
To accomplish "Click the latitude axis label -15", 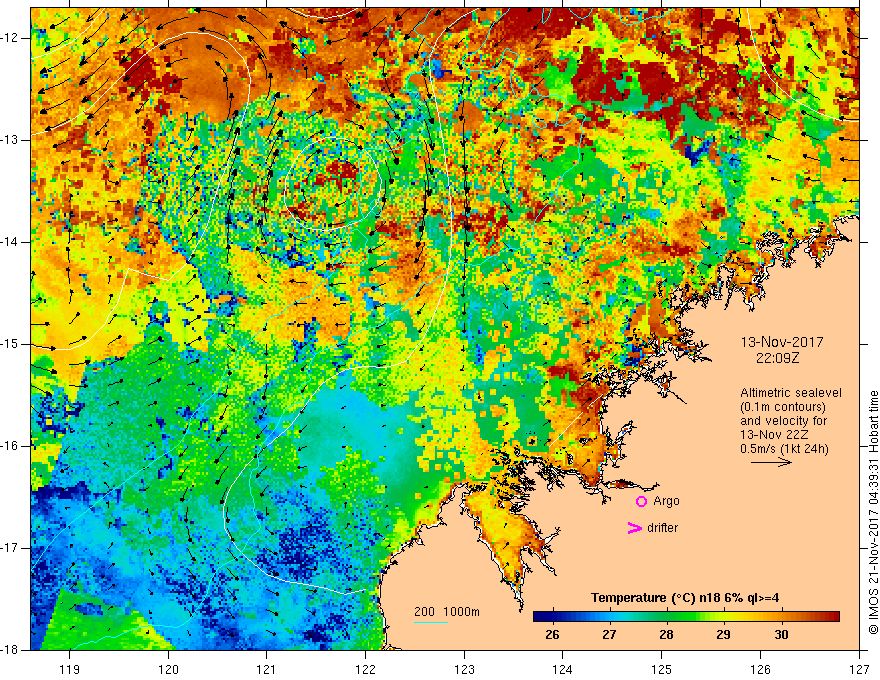I will [10, 344].
